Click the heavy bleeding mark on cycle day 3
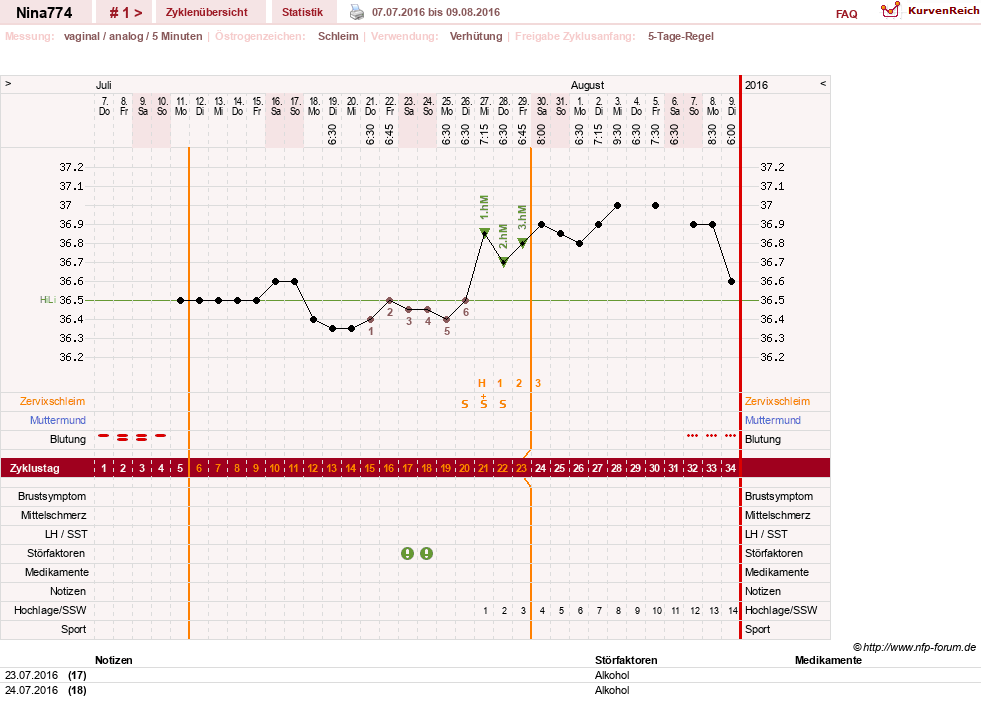This screenshot has height=719, width=981. coord(142,438)
